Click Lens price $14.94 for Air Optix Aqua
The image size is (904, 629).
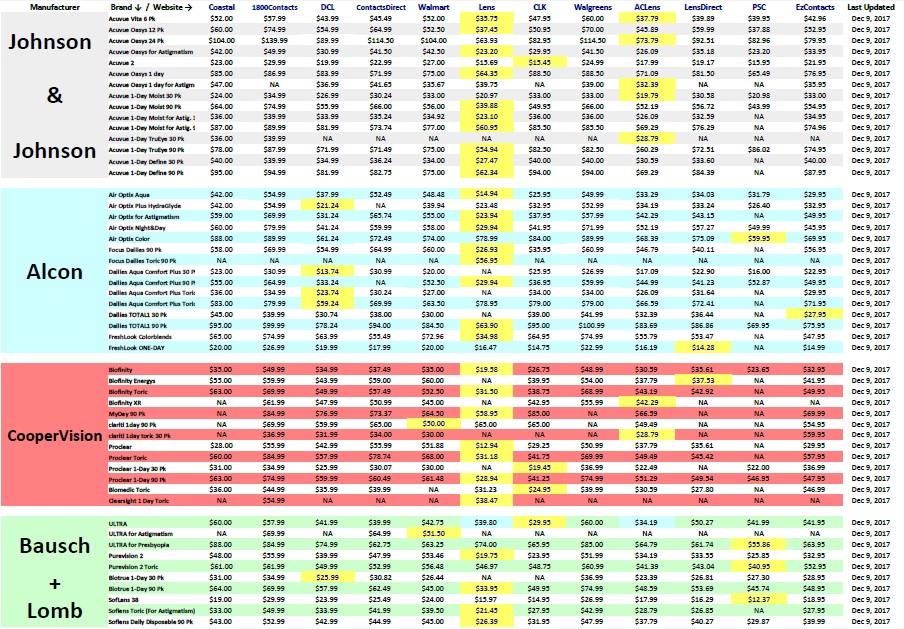pyautogui.click(x=487, y=194)
